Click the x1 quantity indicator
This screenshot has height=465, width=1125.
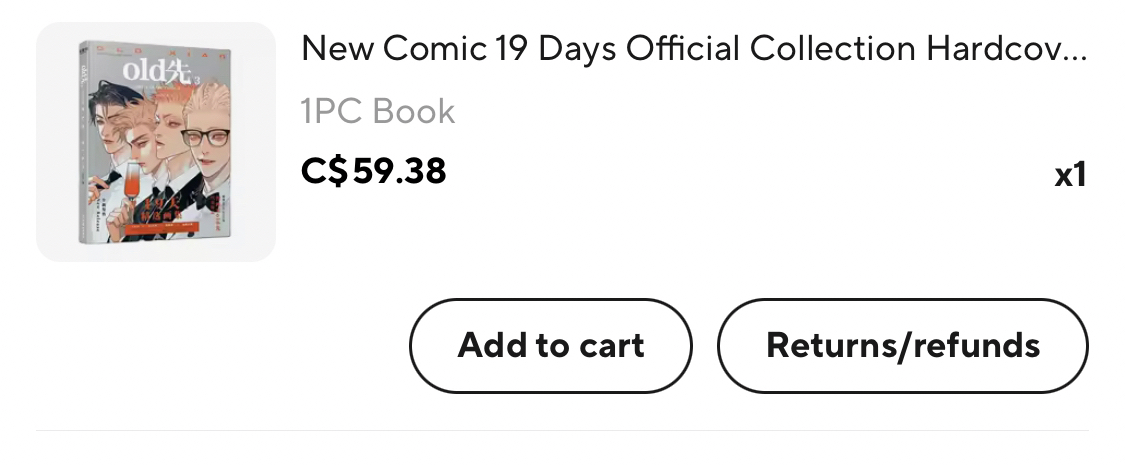[x=1069, y=175]
